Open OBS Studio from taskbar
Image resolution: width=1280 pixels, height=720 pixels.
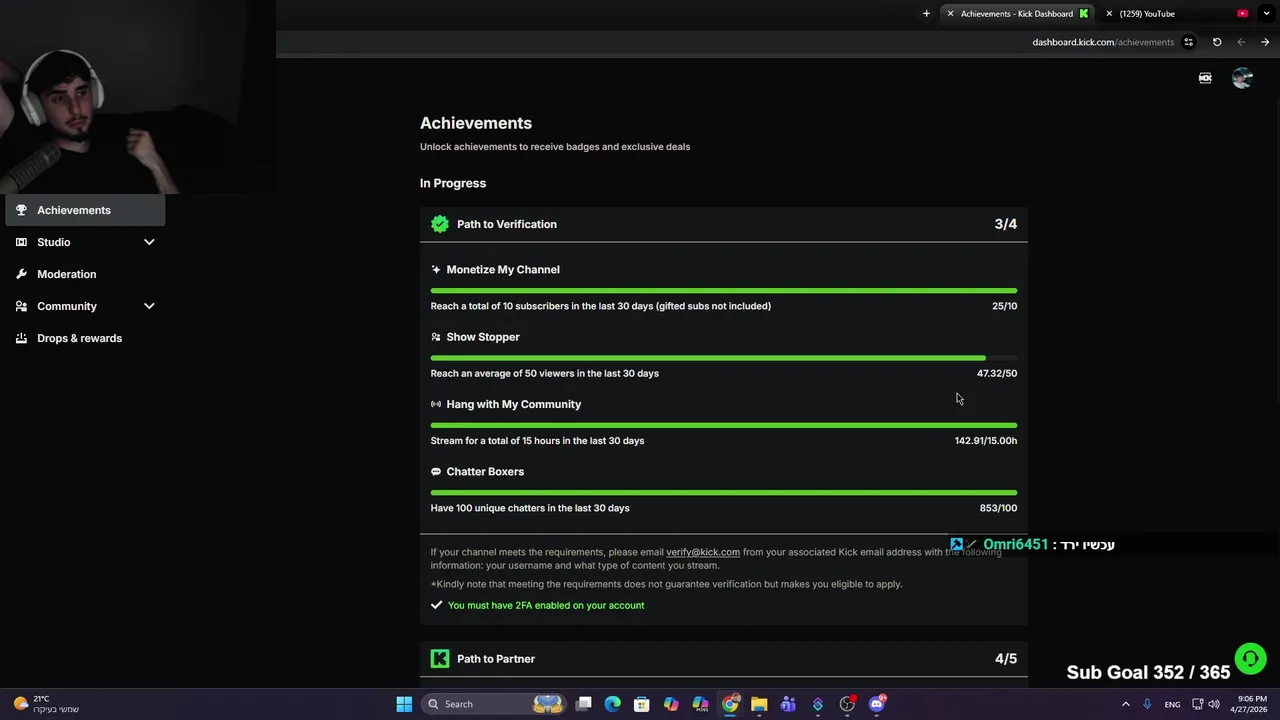tap(847, 704)
